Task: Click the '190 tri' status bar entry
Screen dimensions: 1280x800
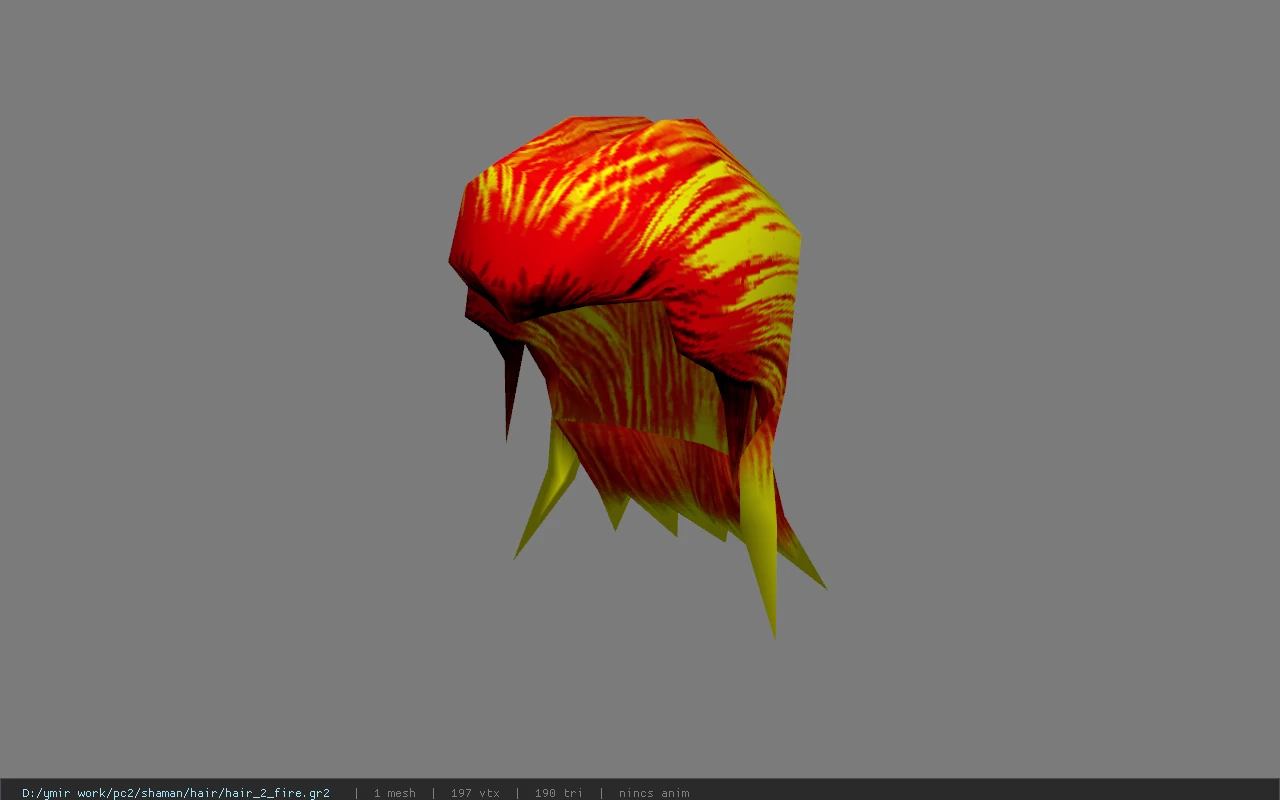Action: [558, 793]
